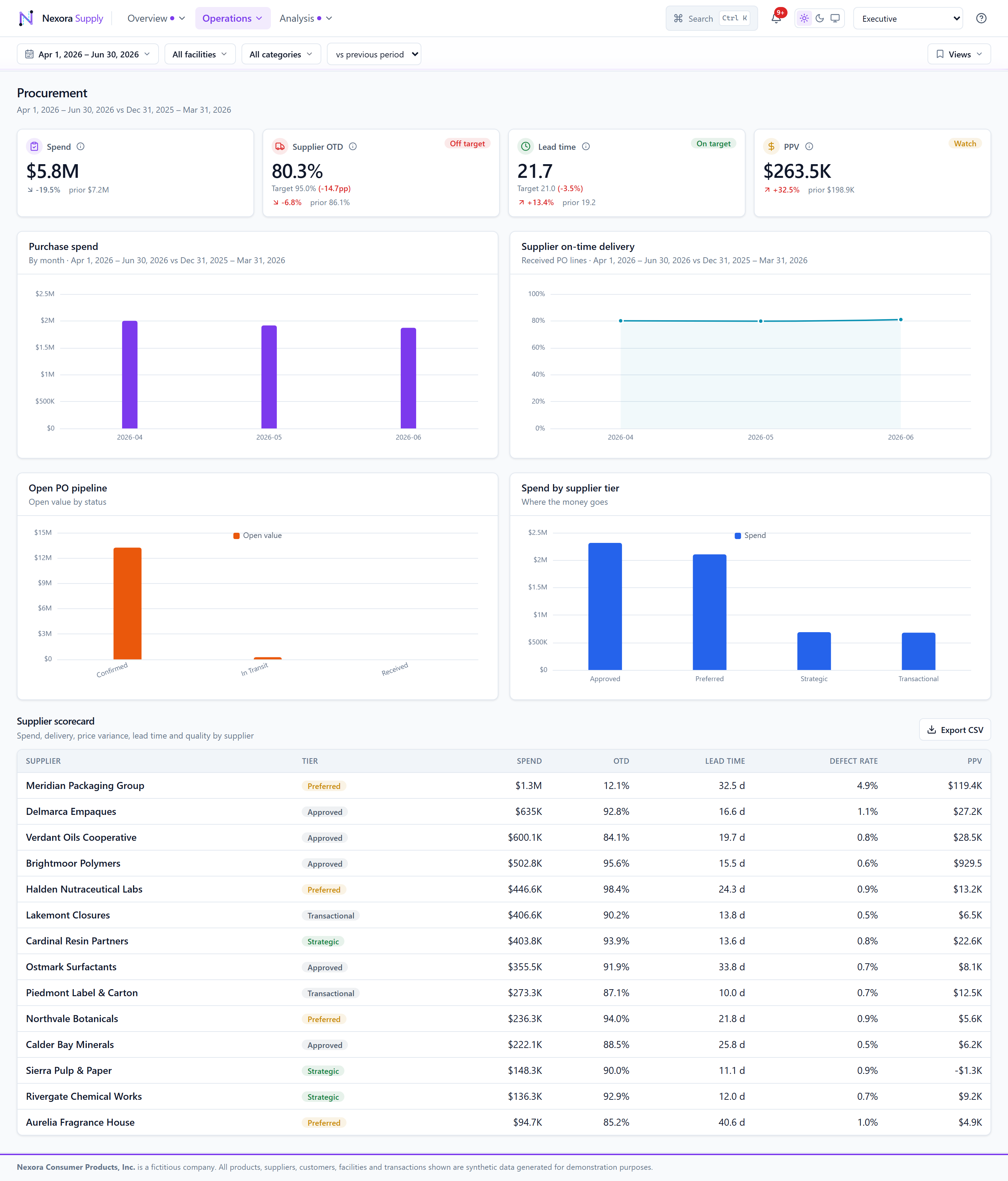Open the saved Views button
This screenshot has width=1008, height=1181.
[x=959, y=54]
